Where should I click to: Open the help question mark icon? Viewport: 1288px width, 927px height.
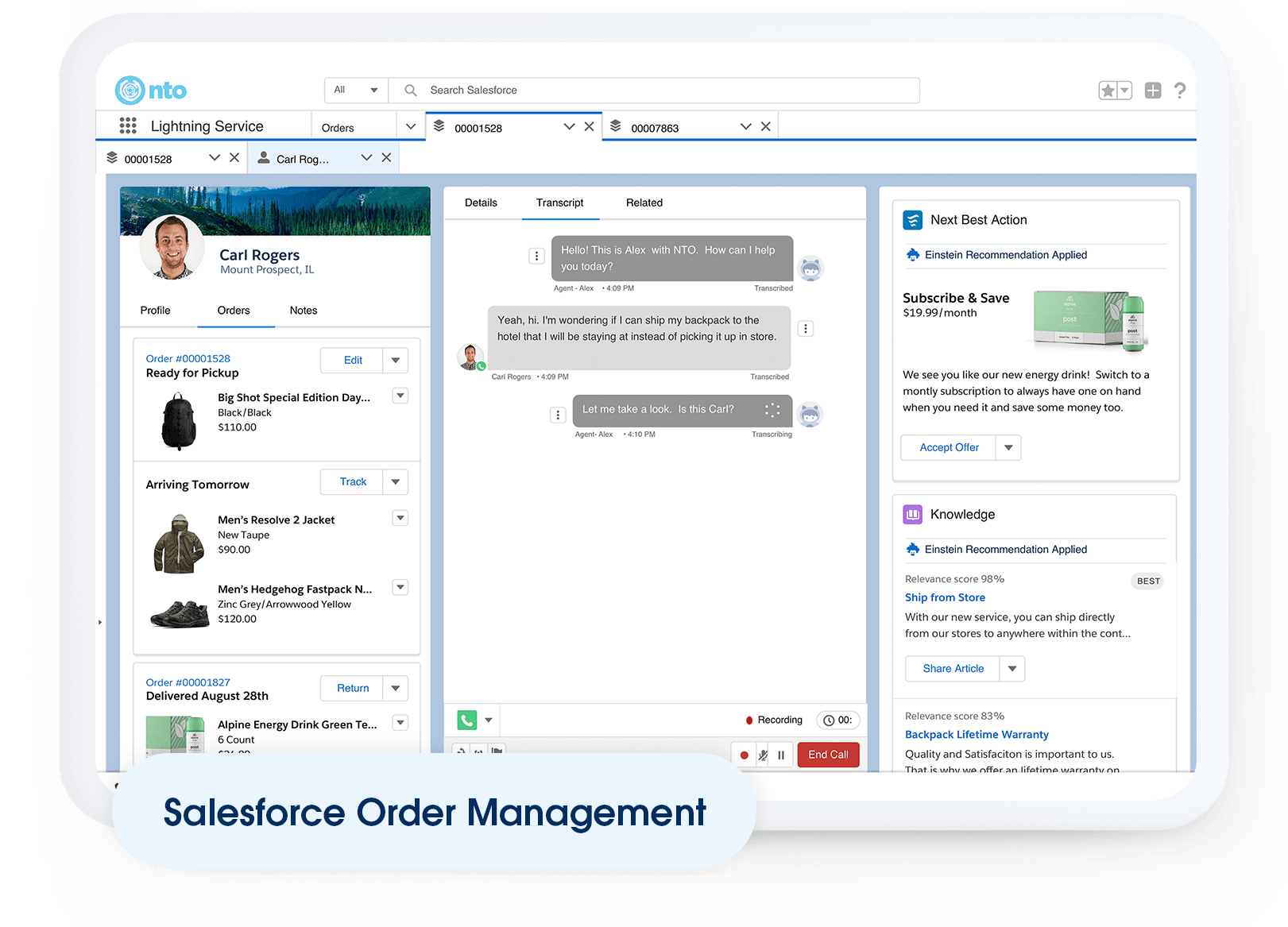pos(1180,91)
